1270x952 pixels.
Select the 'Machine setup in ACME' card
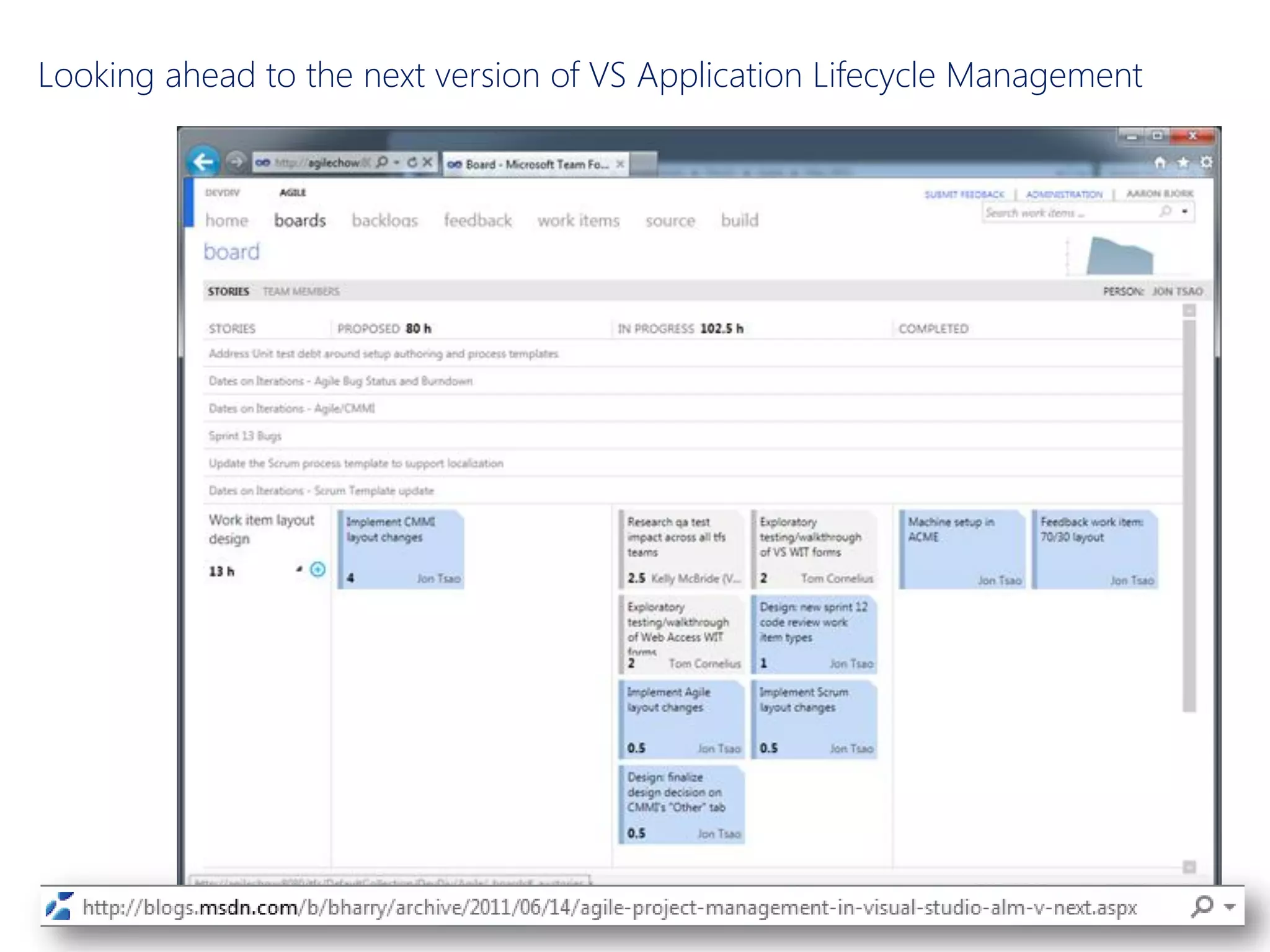(x=962, y=549)
